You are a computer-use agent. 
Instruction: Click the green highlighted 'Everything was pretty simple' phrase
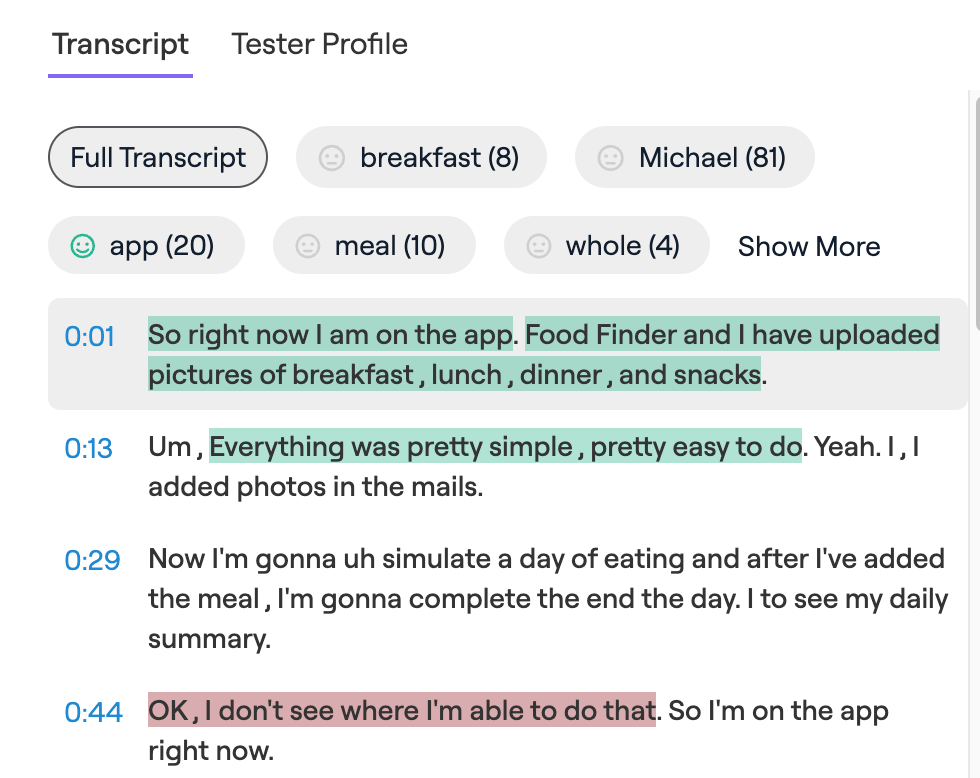[505, 446]
